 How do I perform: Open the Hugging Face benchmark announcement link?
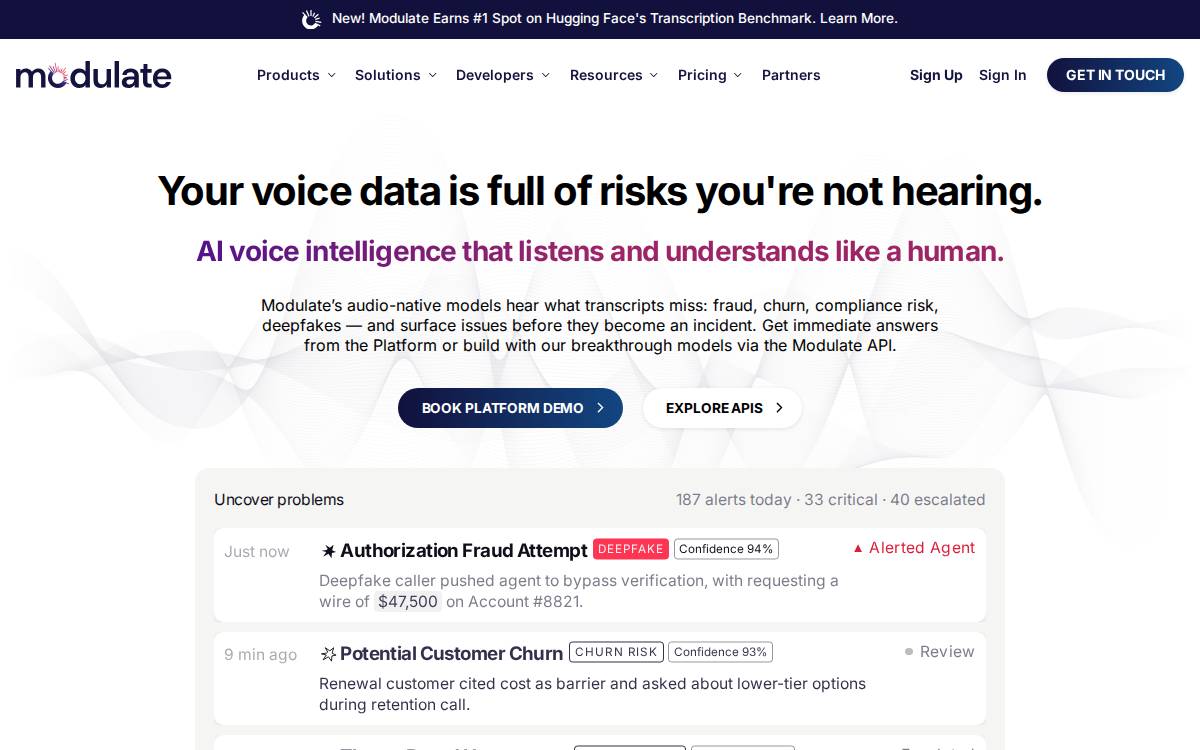pyautogui.click(x=614, y=19)
